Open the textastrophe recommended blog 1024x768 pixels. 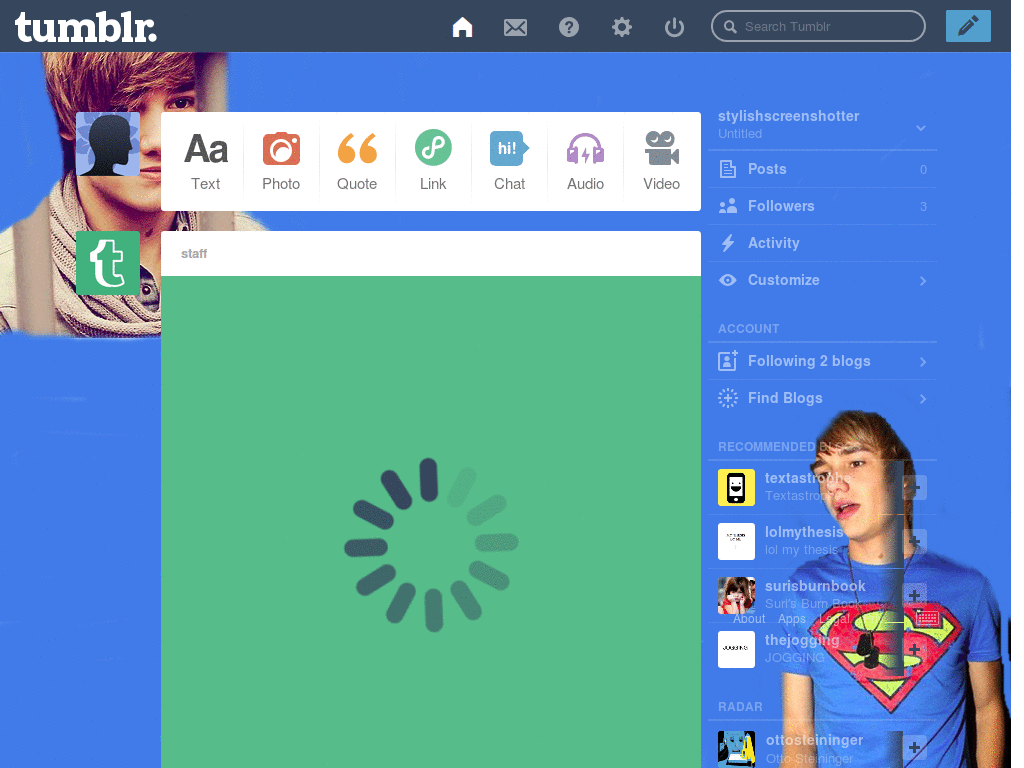pyautogui.click(x=808, y=478)
